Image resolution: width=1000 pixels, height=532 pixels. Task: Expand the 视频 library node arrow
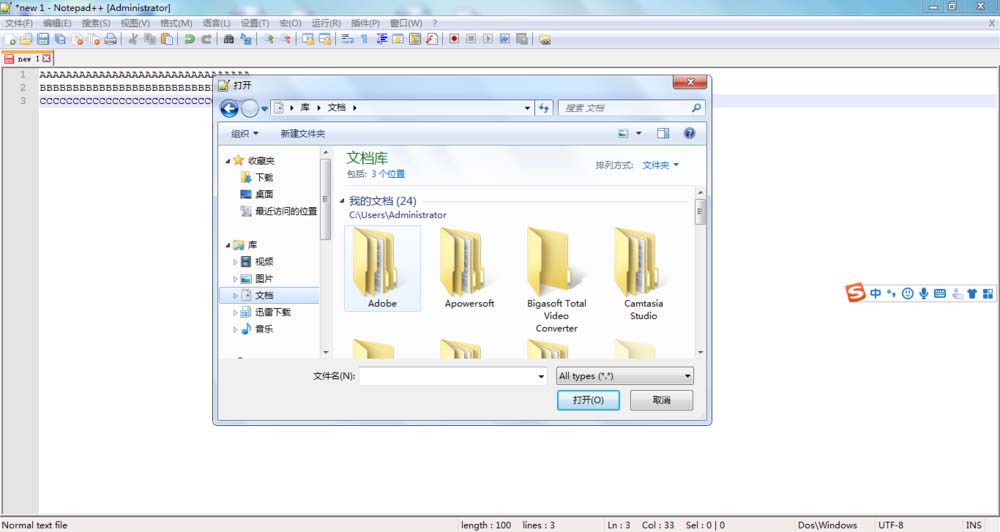tap(235, 262)
